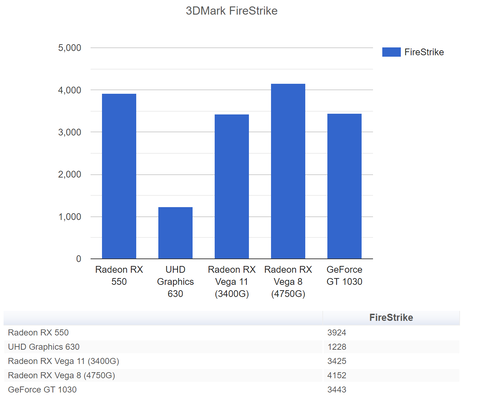Viewport: 480px width, 400px height.
Task: Click table row name UHD Graphics 630
Action: (44, 347)
